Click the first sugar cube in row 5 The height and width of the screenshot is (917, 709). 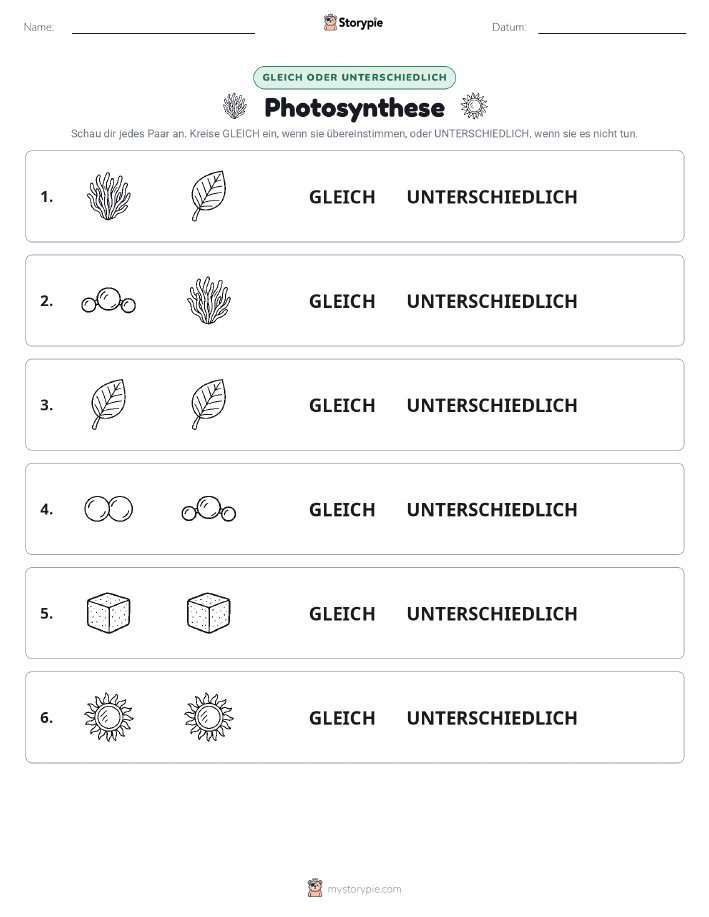click(x=109, y=613)
